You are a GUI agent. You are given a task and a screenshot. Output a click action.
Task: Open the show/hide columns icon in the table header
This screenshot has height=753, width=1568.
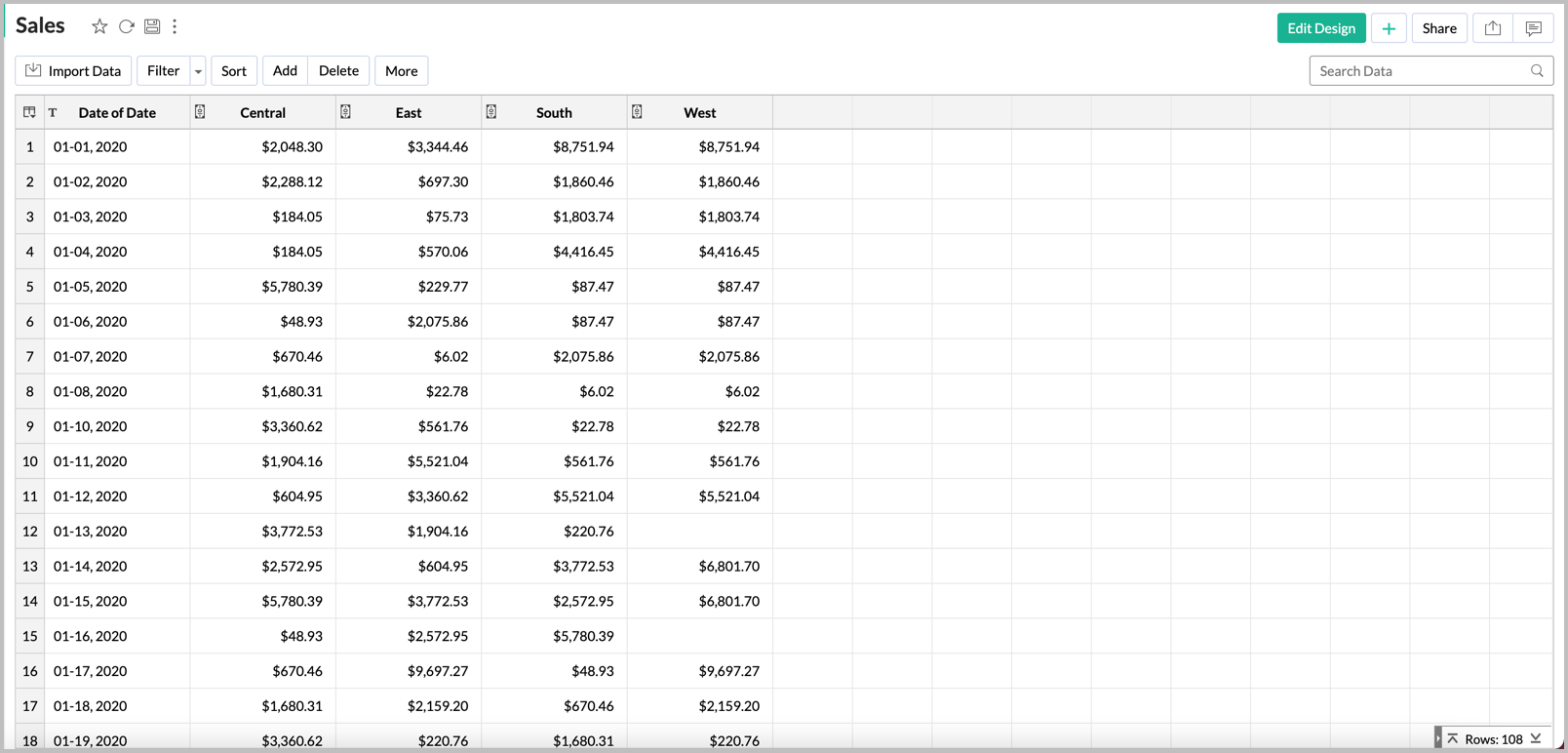click(29, 112)
